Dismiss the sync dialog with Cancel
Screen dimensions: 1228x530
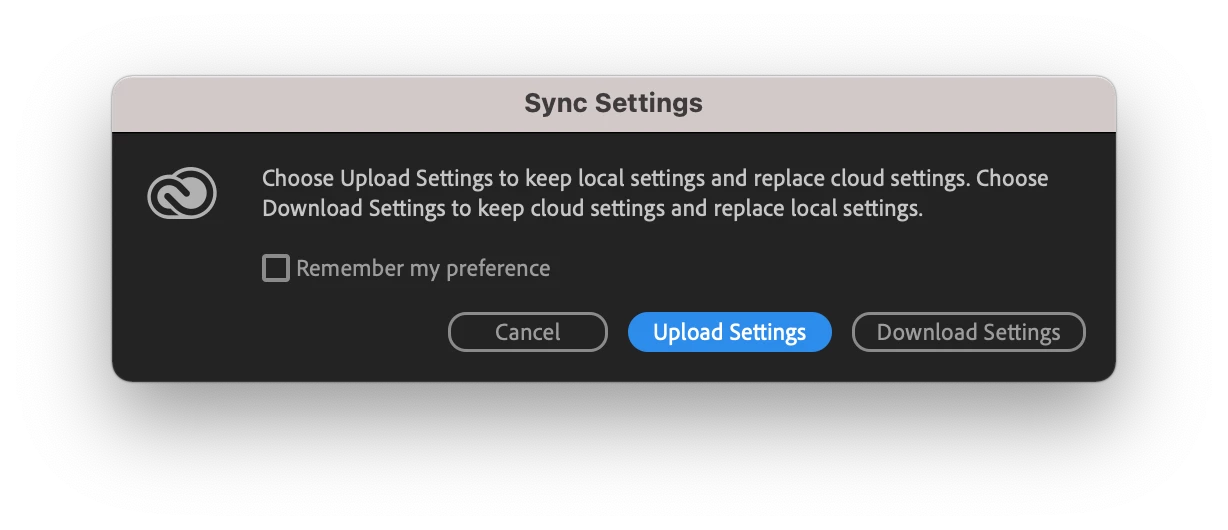tap(527, 332)
